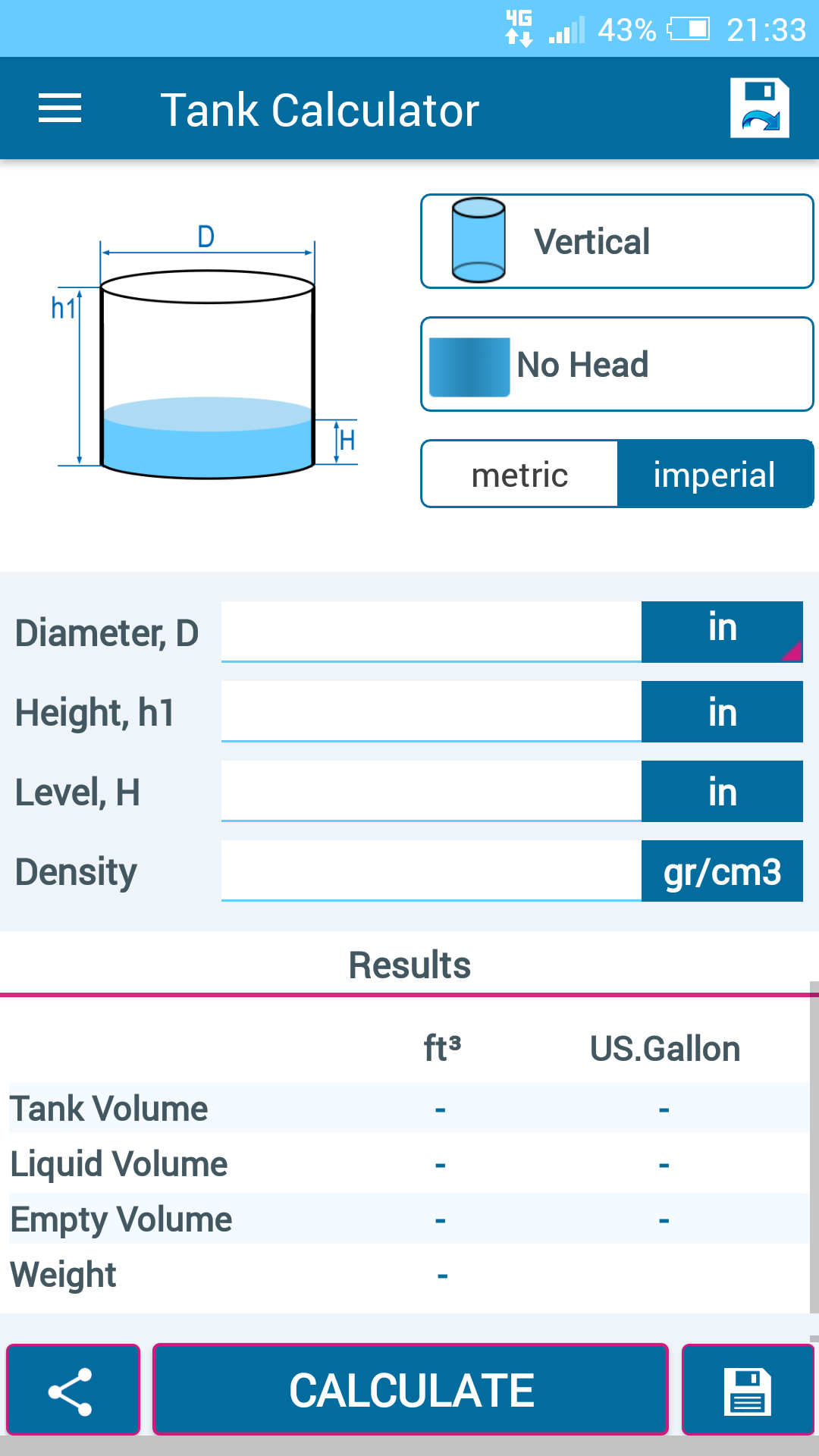This screenshot has width=819, height=1456.
Task: Tap the load saved data icon
Action: [x=759, y=108]
